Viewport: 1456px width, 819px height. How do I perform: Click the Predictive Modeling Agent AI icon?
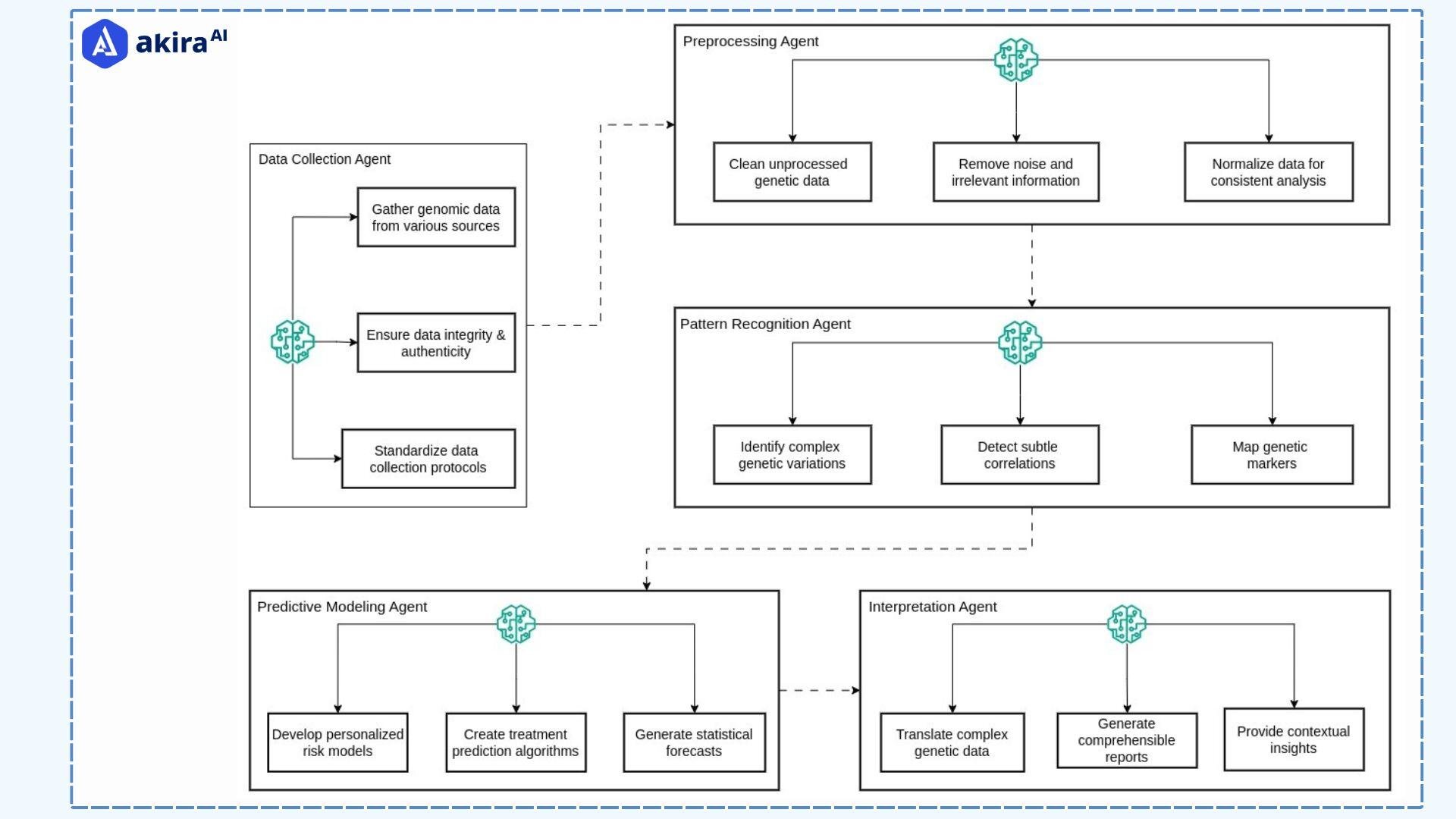click(x=514, y=624)
